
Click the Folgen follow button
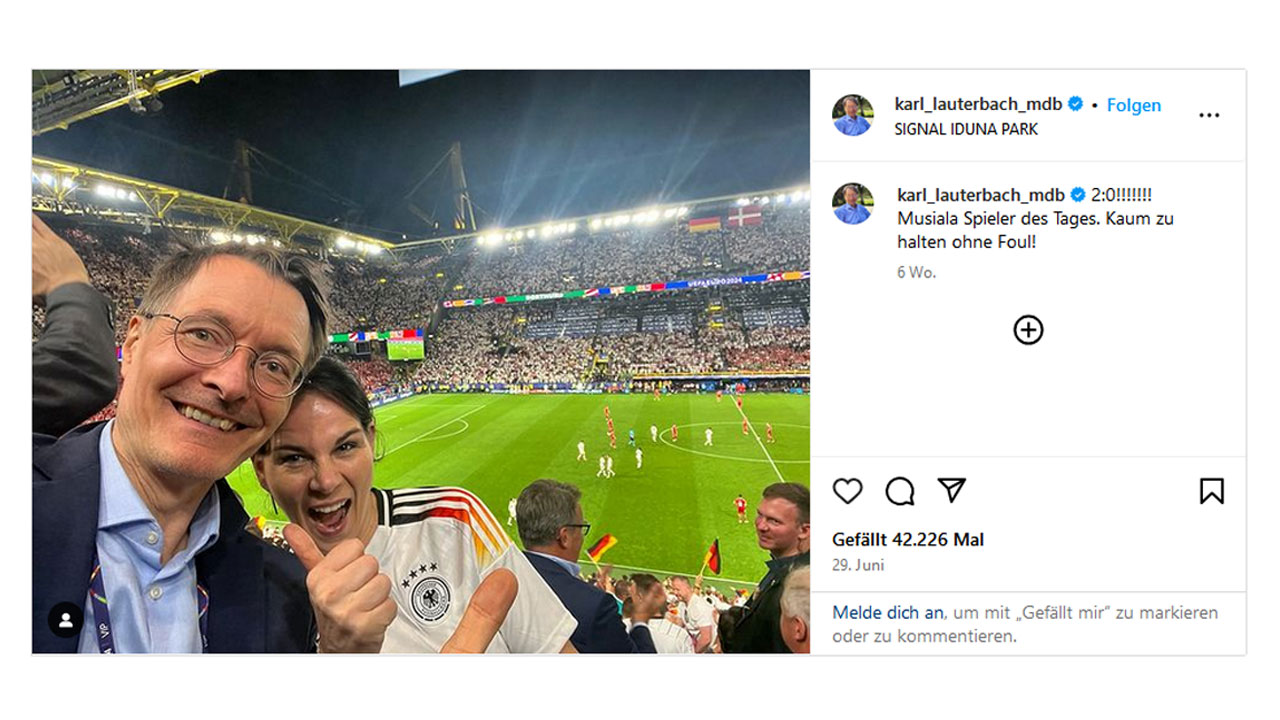coord(1134,105)
